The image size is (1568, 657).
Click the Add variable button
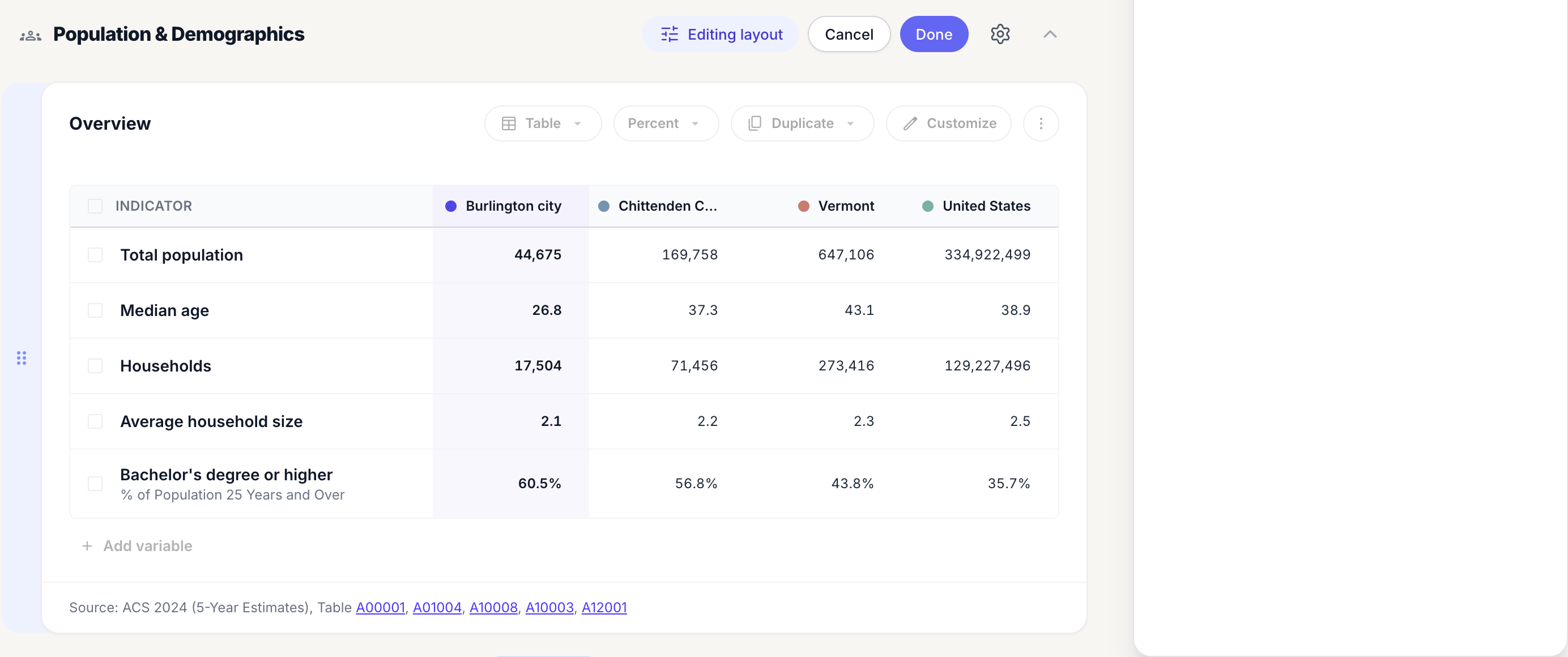(137, 545)
